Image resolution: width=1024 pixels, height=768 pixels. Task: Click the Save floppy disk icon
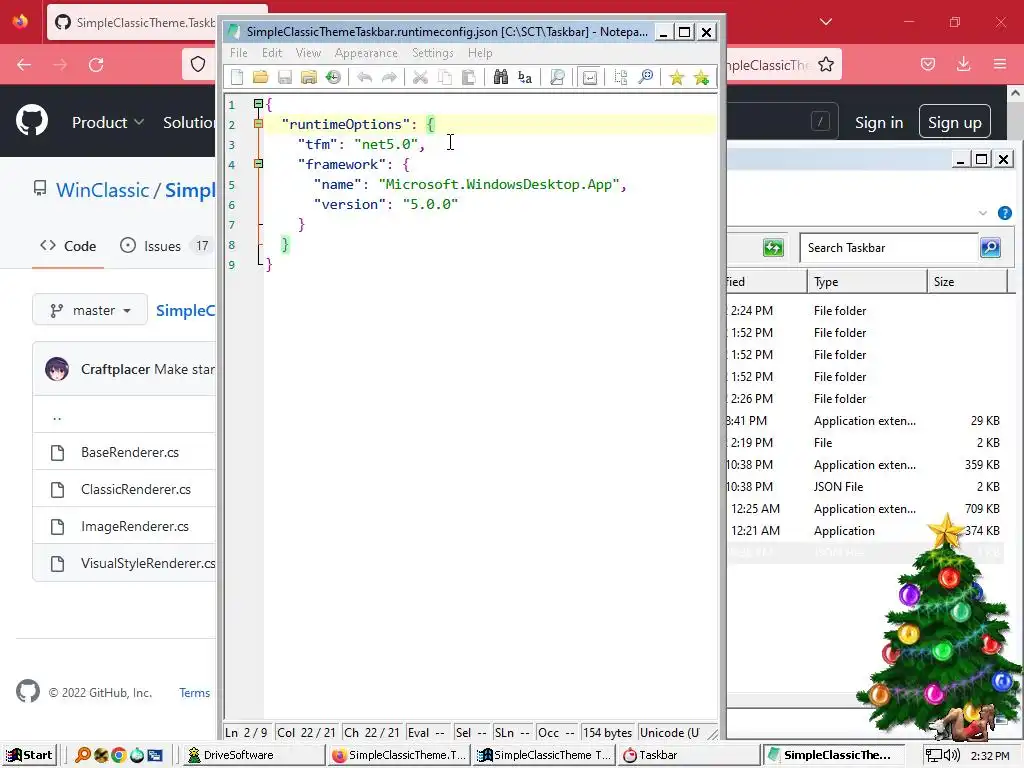(285, 78)
